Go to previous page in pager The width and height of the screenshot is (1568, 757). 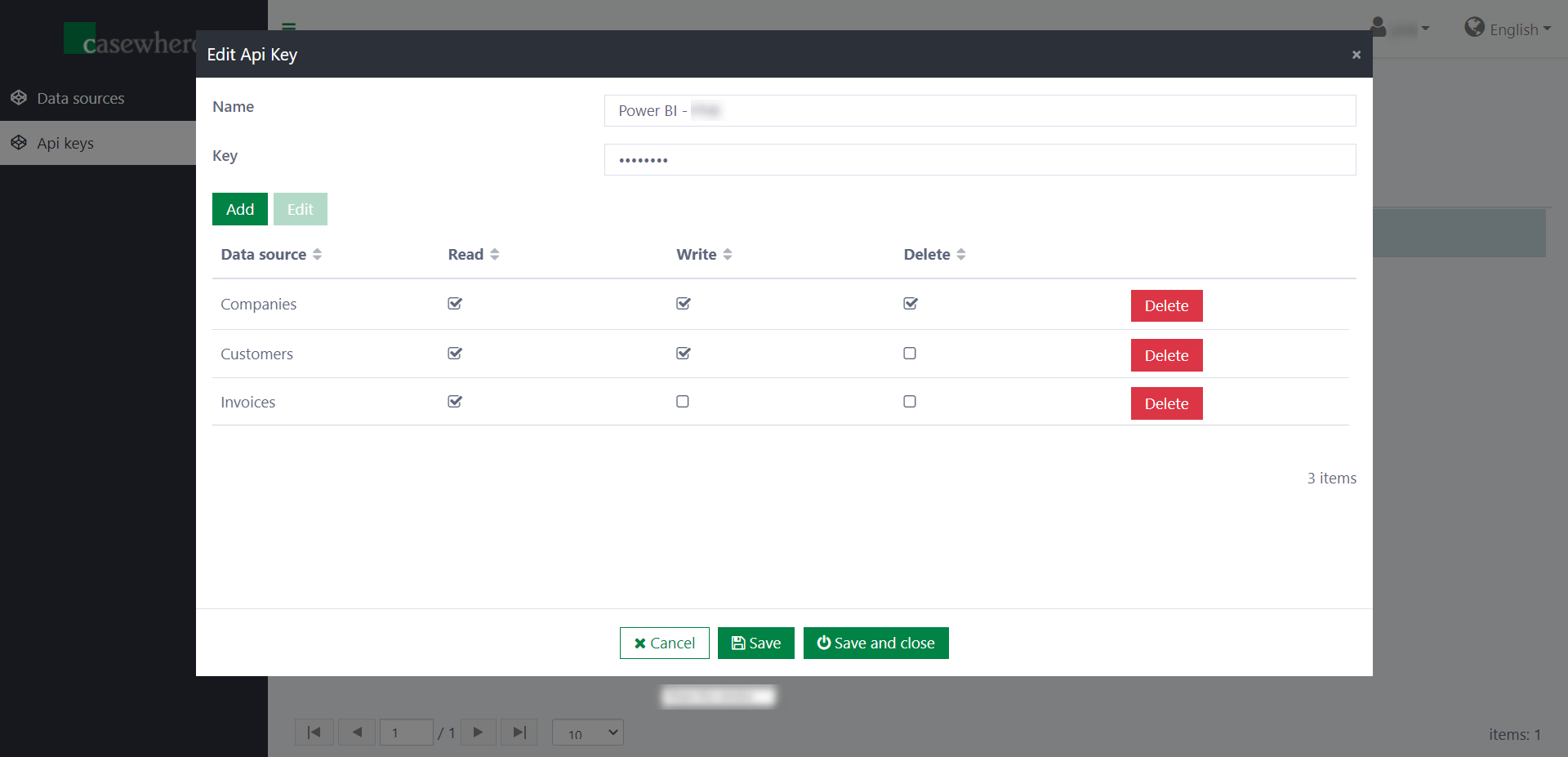(357, 733)
